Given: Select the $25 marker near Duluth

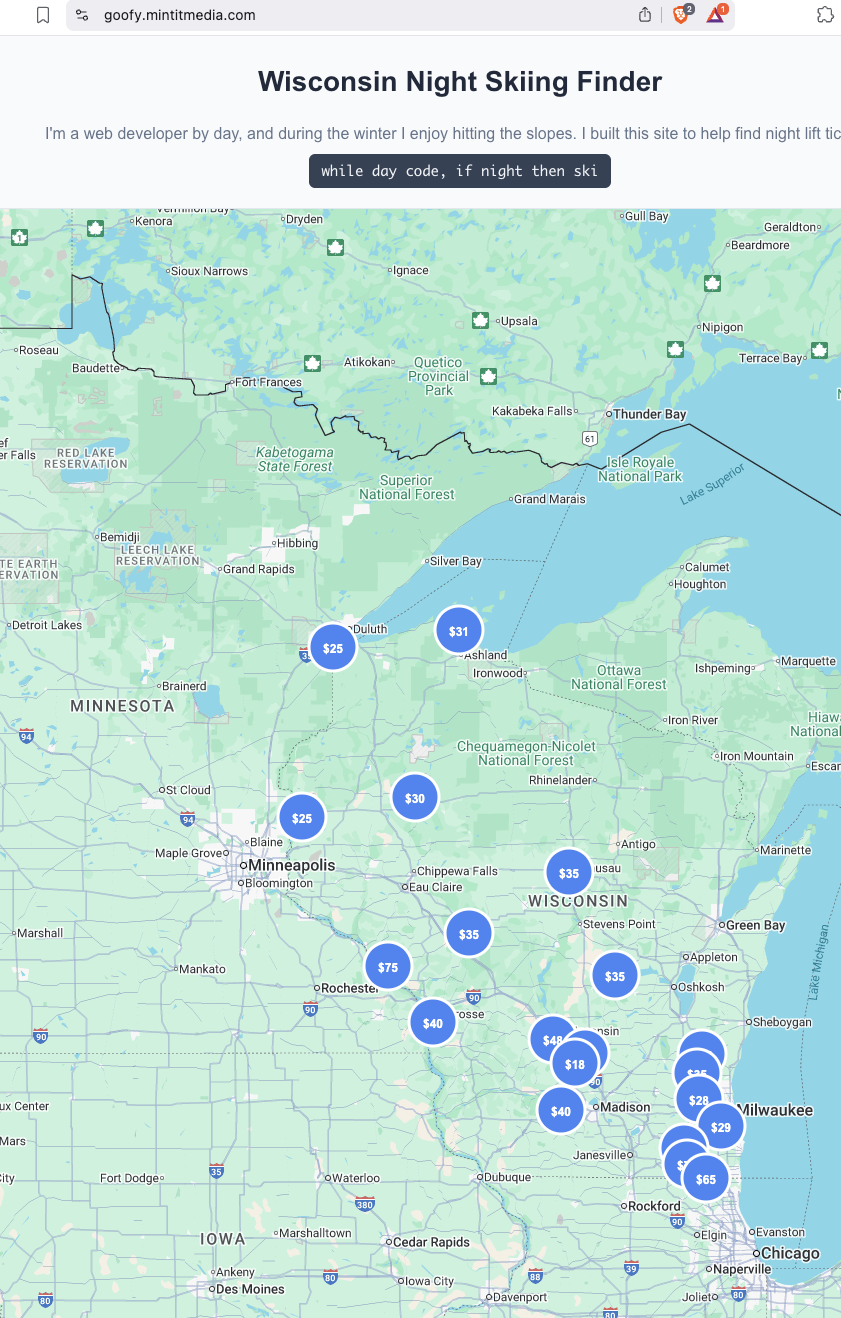Looking at the screenshot, I should (333, 648).
